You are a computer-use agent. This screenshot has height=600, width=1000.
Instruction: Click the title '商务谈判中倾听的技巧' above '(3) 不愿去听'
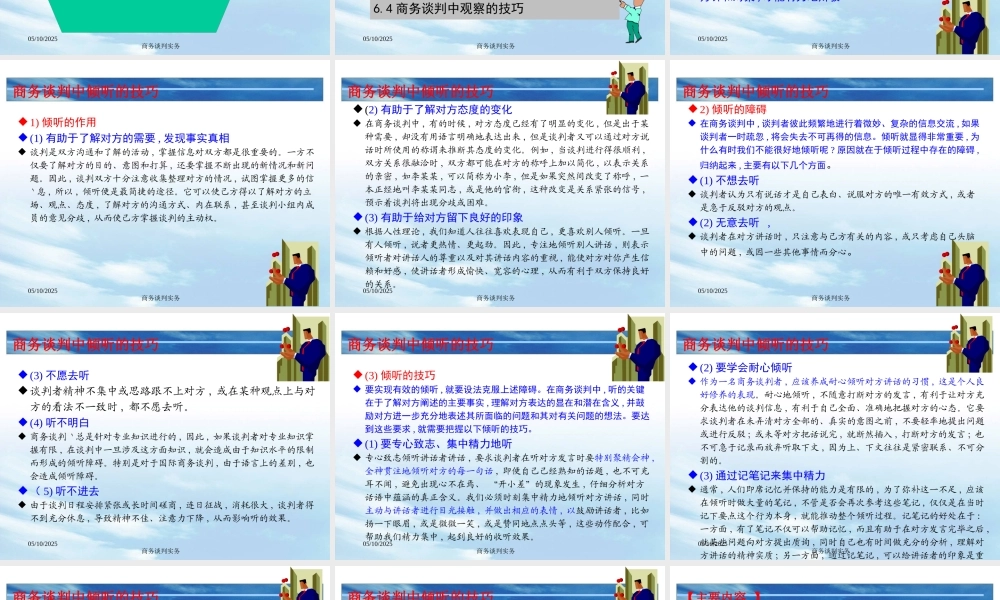click(x=86, y=345)
